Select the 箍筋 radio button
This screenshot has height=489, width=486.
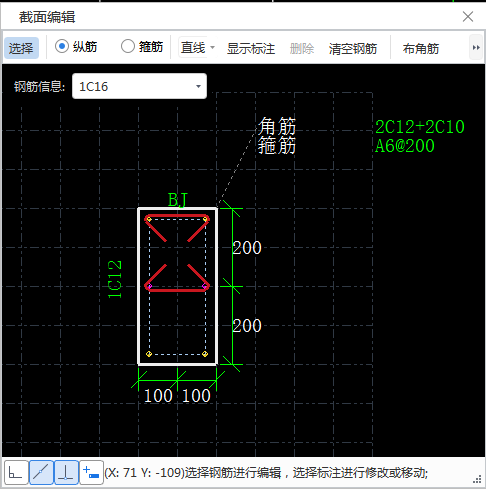(142, 47)
